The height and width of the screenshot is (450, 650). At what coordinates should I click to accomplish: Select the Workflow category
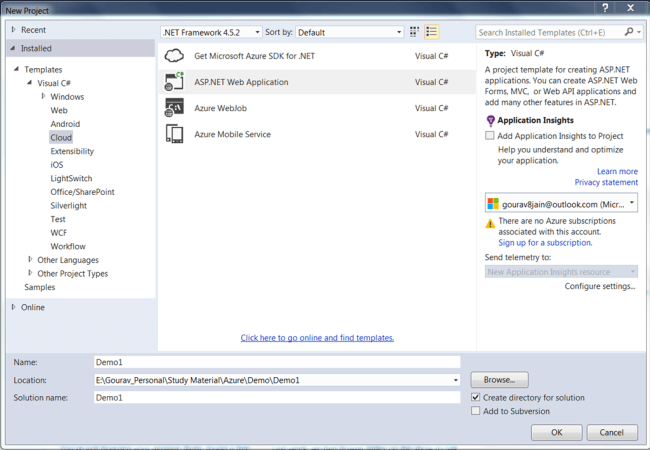[68, 246]
